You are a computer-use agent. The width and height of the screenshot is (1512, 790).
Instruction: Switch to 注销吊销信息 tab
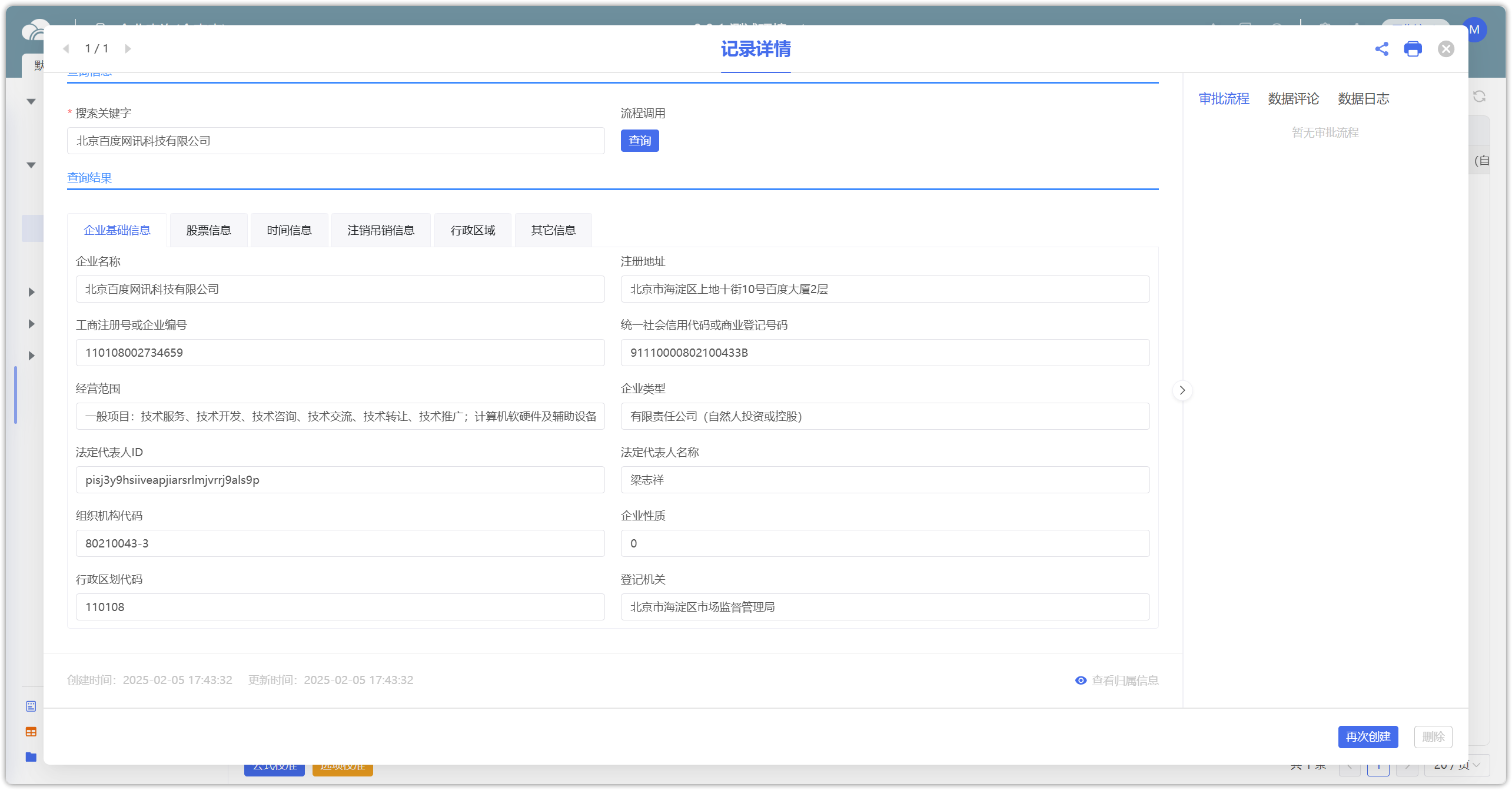381,230
